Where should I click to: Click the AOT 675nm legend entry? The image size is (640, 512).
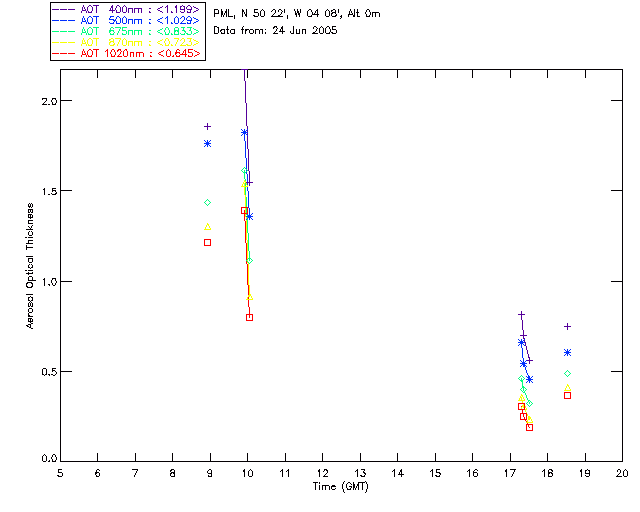point(126,31)
